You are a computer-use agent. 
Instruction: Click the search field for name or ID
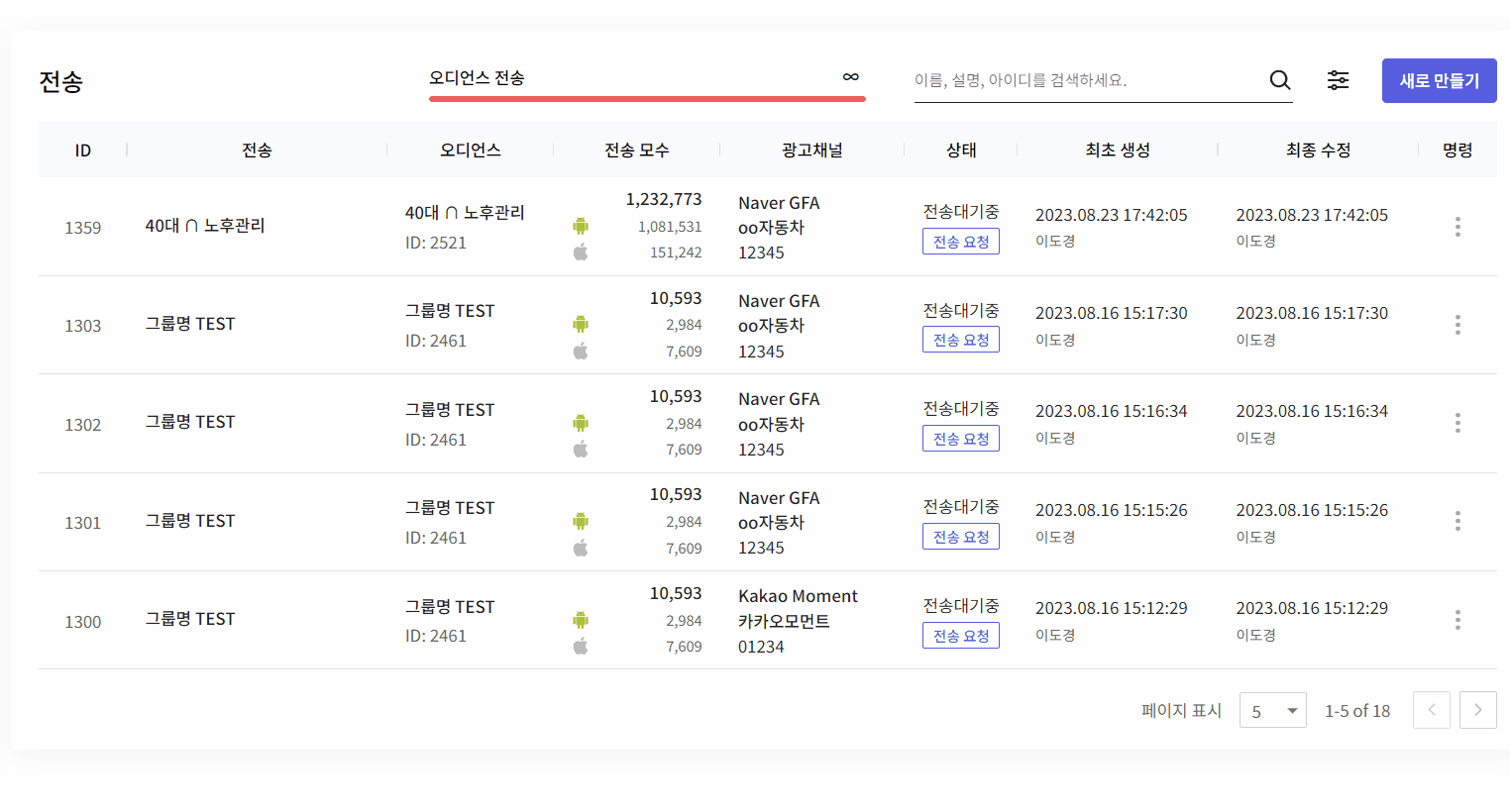click(1085, 80)
